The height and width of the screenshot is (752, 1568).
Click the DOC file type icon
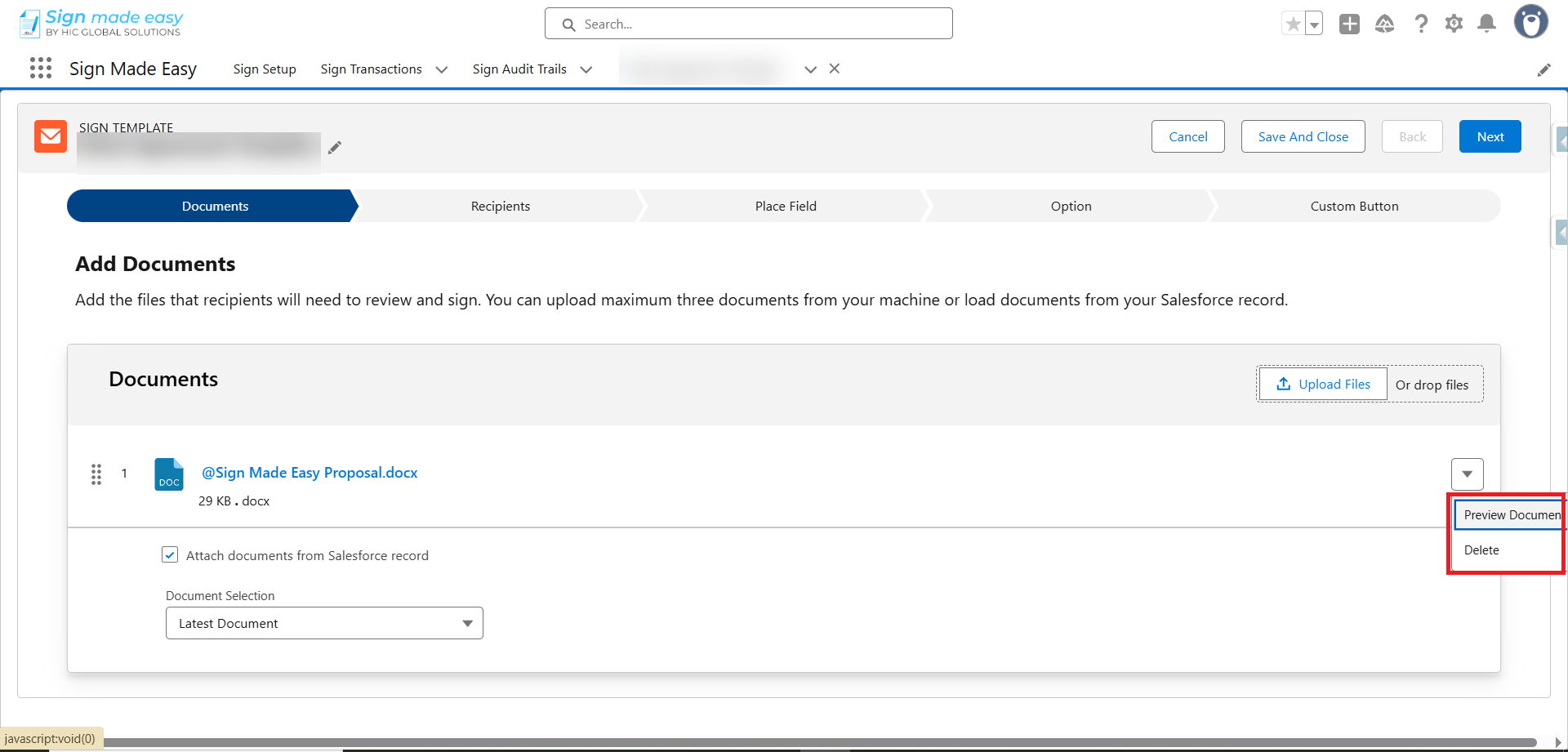[x=169, y=474]
